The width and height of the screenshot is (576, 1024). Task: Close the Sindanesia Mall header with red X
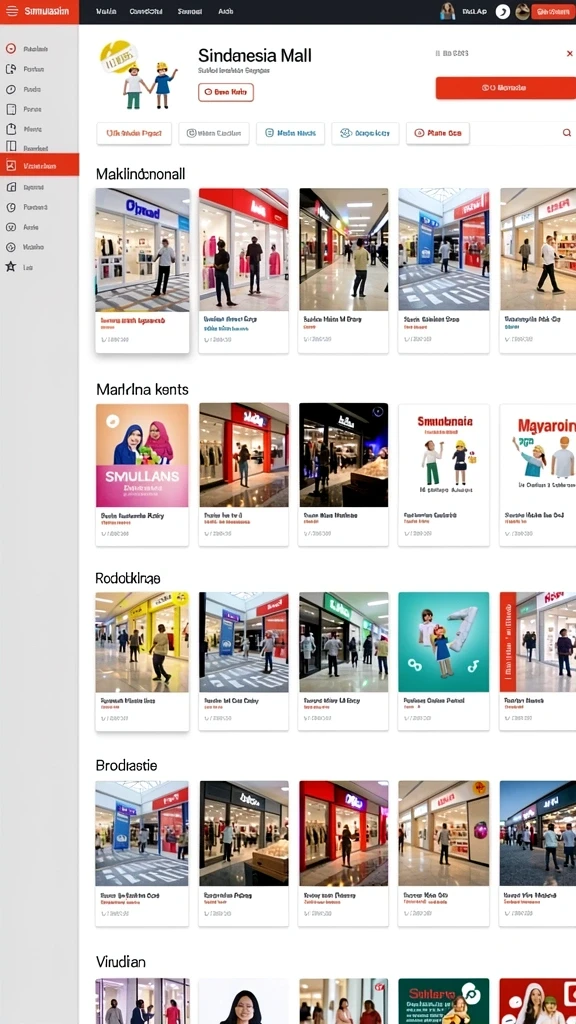click(569, 54)
